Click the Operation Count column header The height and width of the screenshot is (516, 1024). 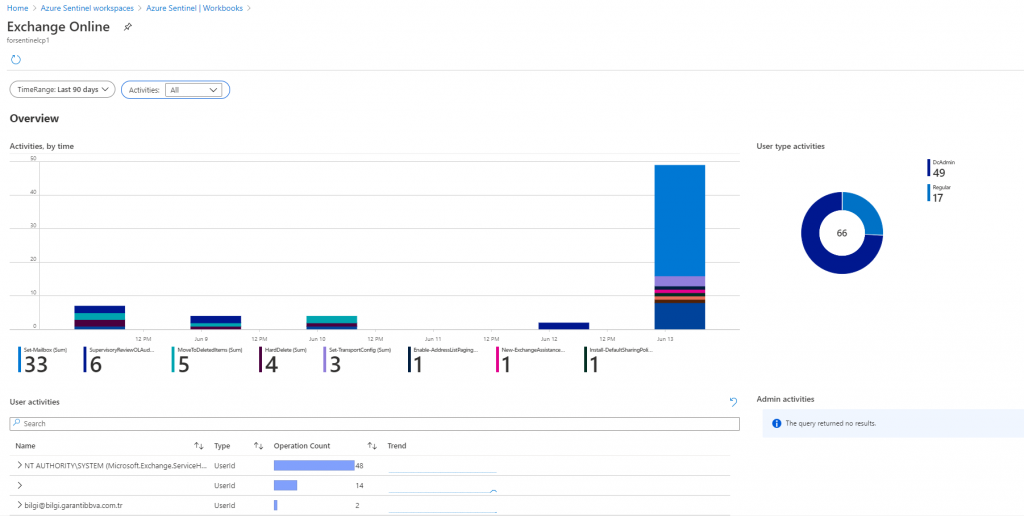(302, 445)
